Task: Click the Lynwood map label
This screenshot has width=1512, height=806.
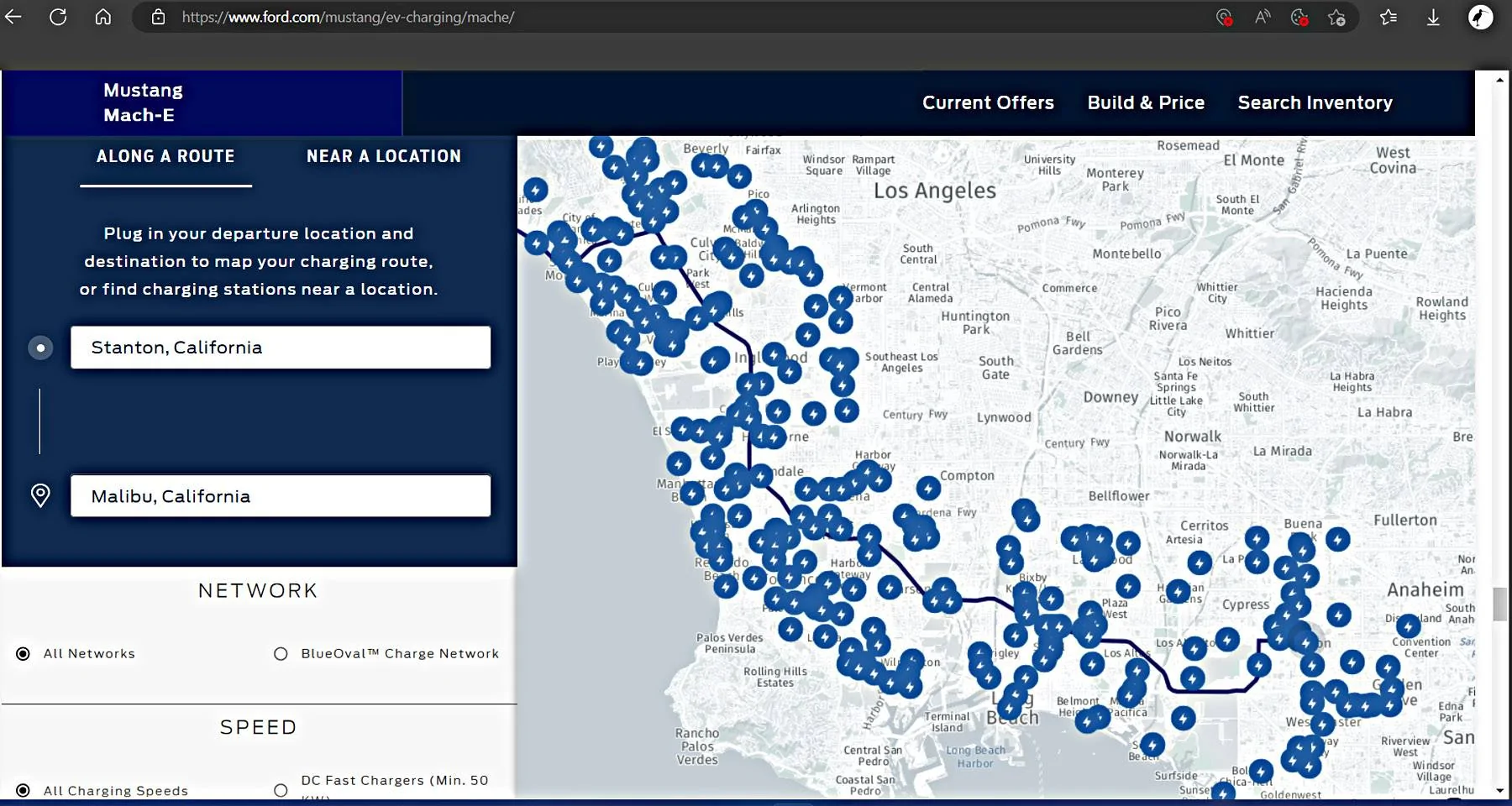Action: tap(1004, 417)
